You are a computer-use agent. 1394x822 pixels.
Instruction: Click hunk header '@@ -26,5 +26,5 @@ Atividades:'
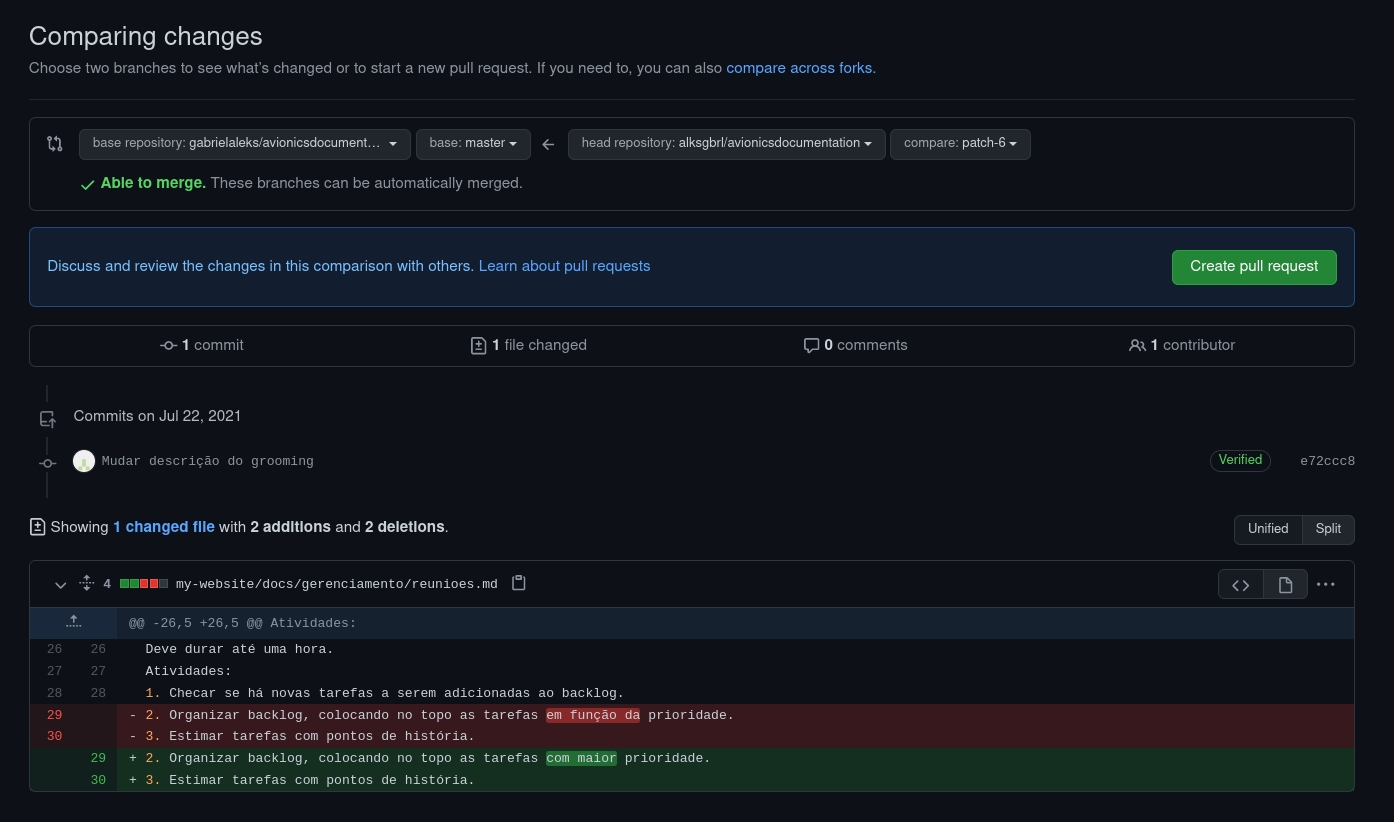(243, 623)
